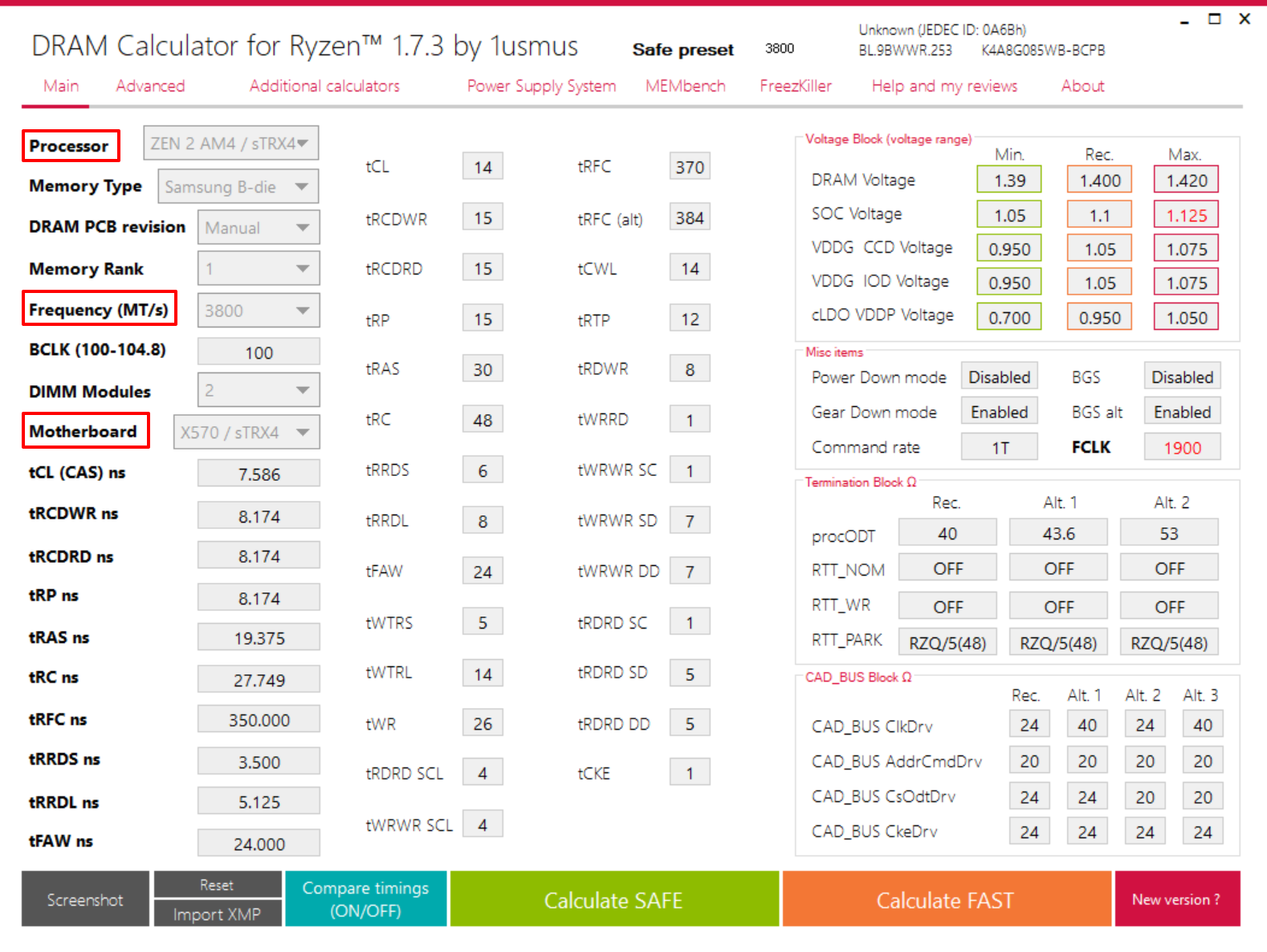Viewport: 1267px width, 952px height.
Task: Click the Reset button
Action: (217, 885)
